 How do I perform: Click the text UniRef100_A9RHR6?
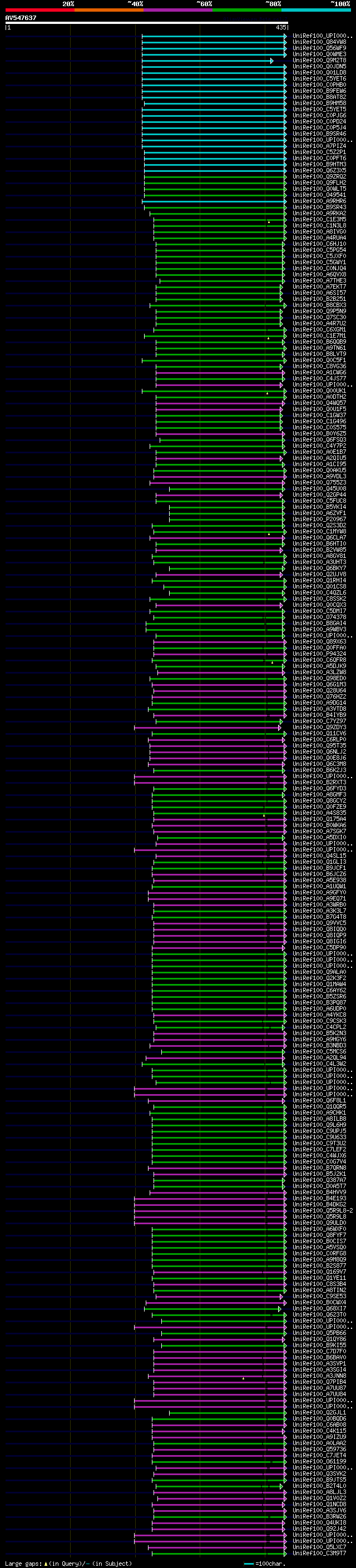(319, 201)
